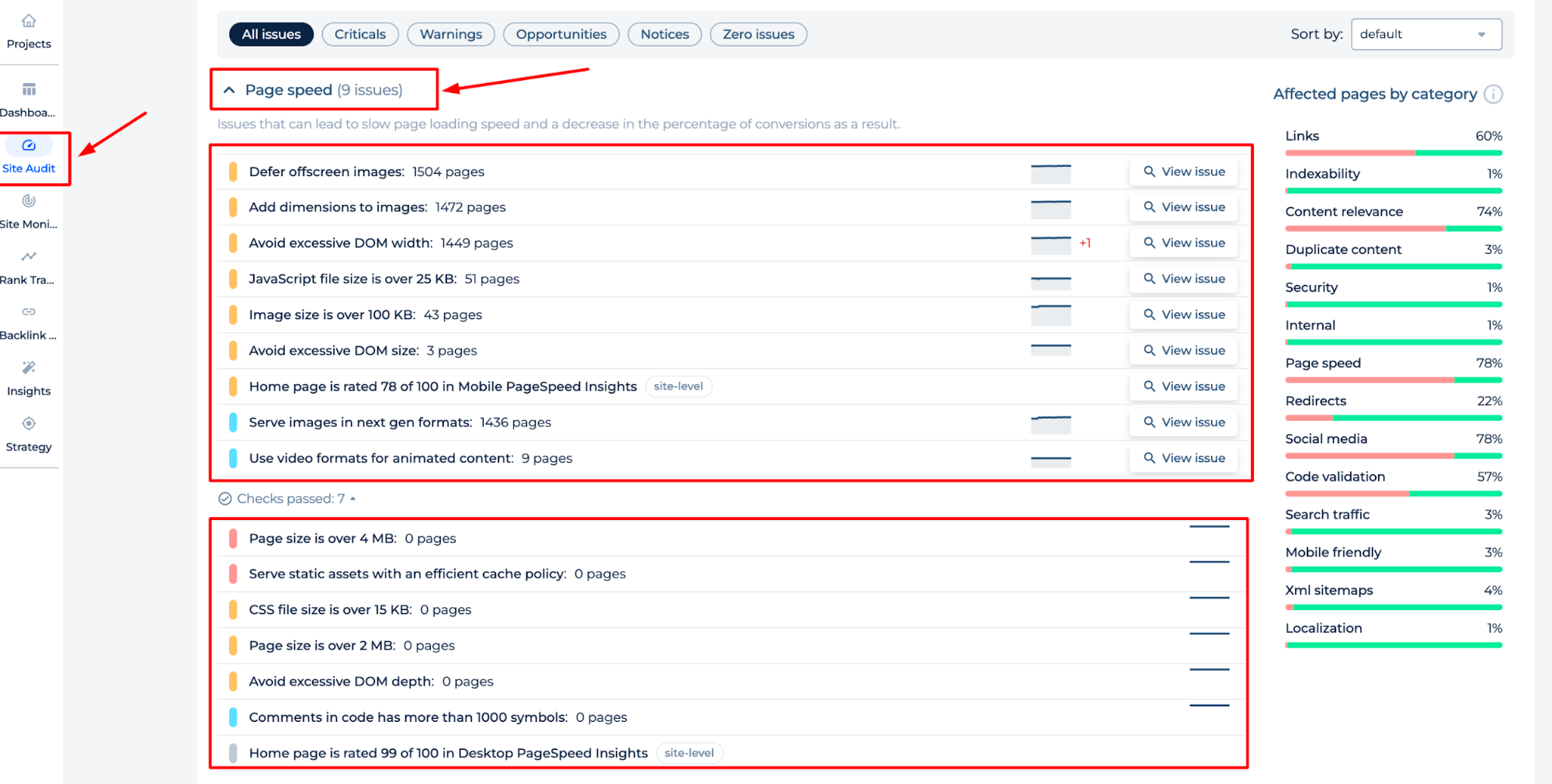View issue for Serve images in next gen formats

tap(1184, 422)
